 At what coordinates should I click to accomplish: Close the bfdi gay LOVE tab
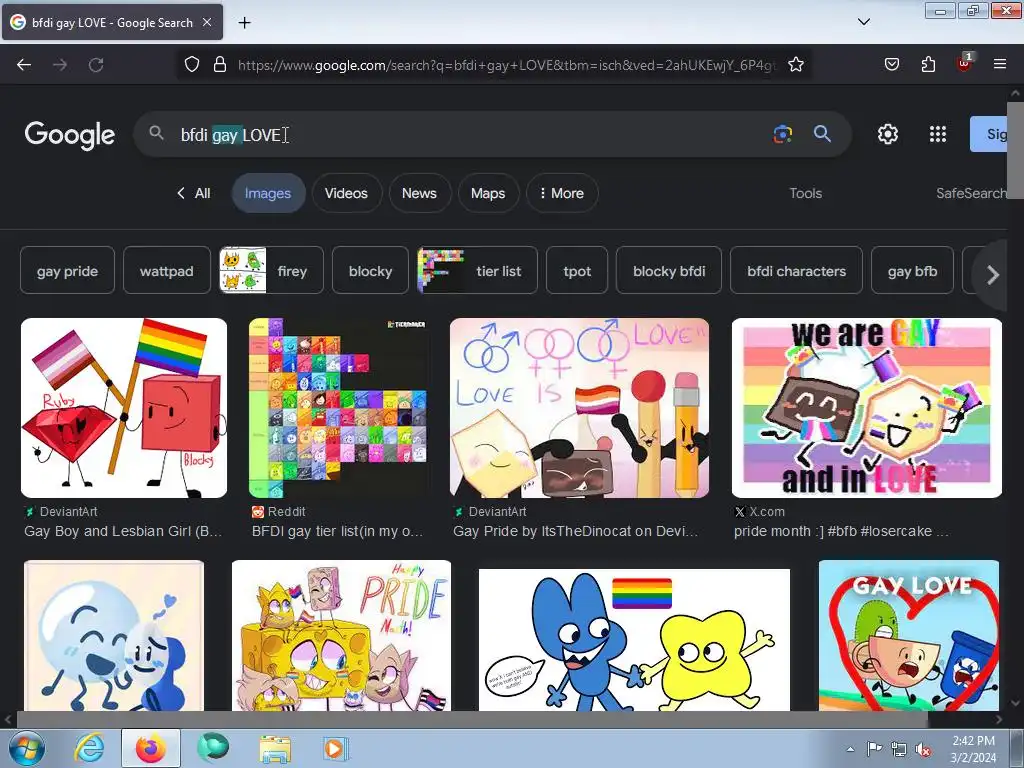[x=206, y=22]
